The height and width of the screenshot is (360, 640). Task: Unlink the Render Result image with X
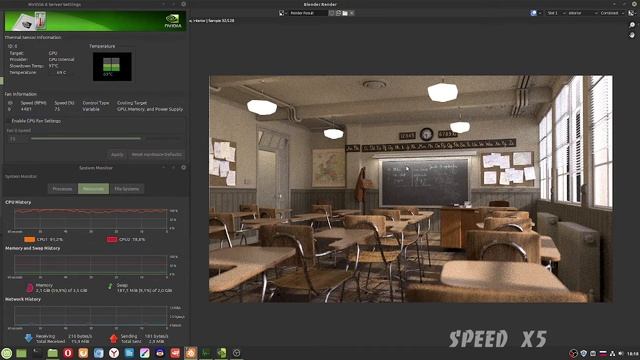tap(352, 13)
